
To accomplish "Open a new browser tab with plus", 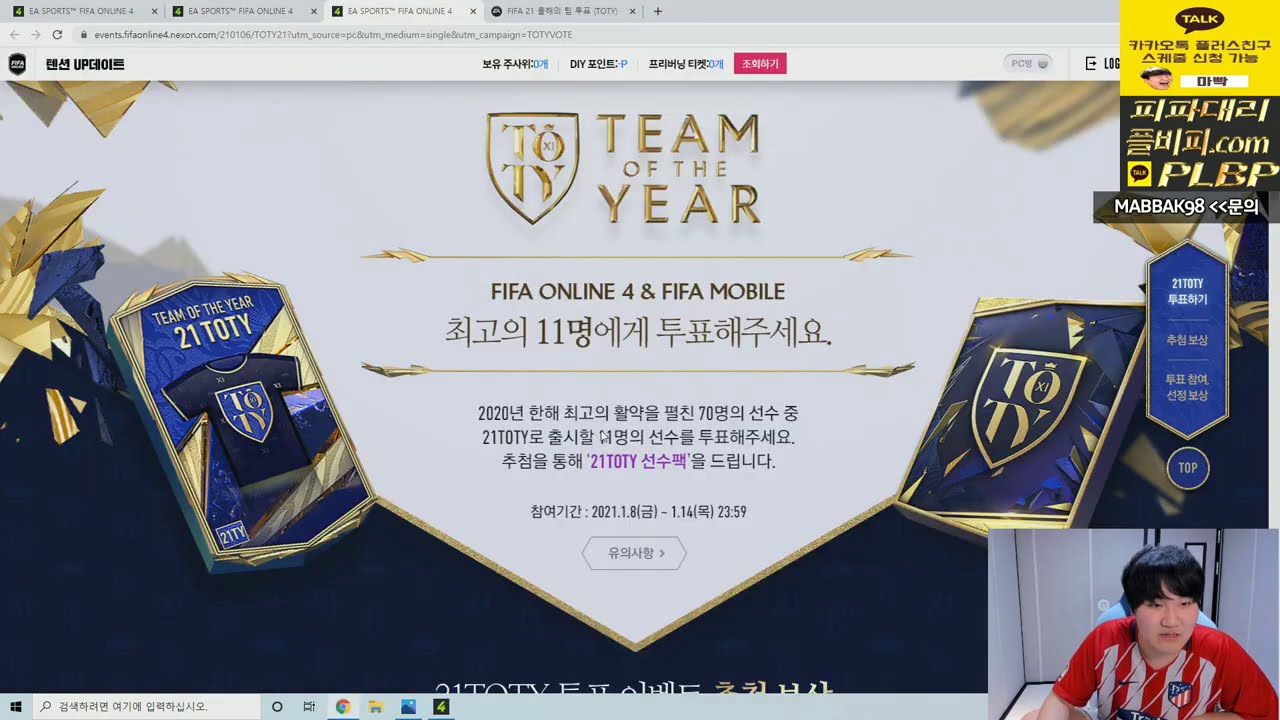I will [x=657, y=11].
